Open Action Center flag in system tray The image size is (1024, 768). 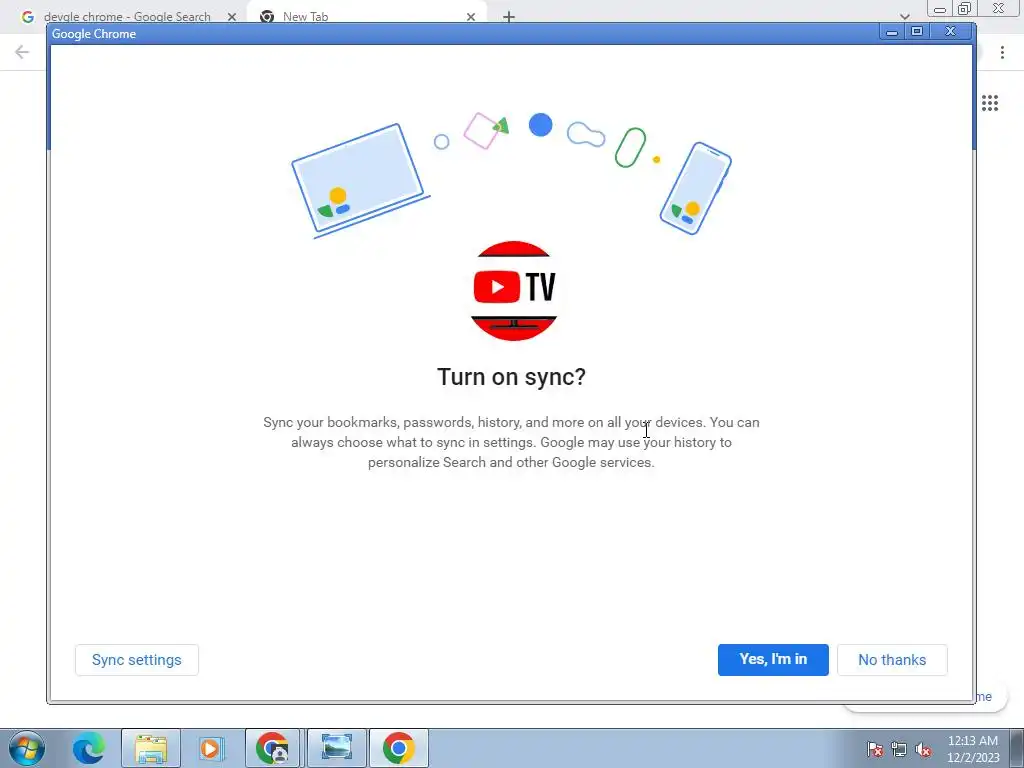[874, 749]
